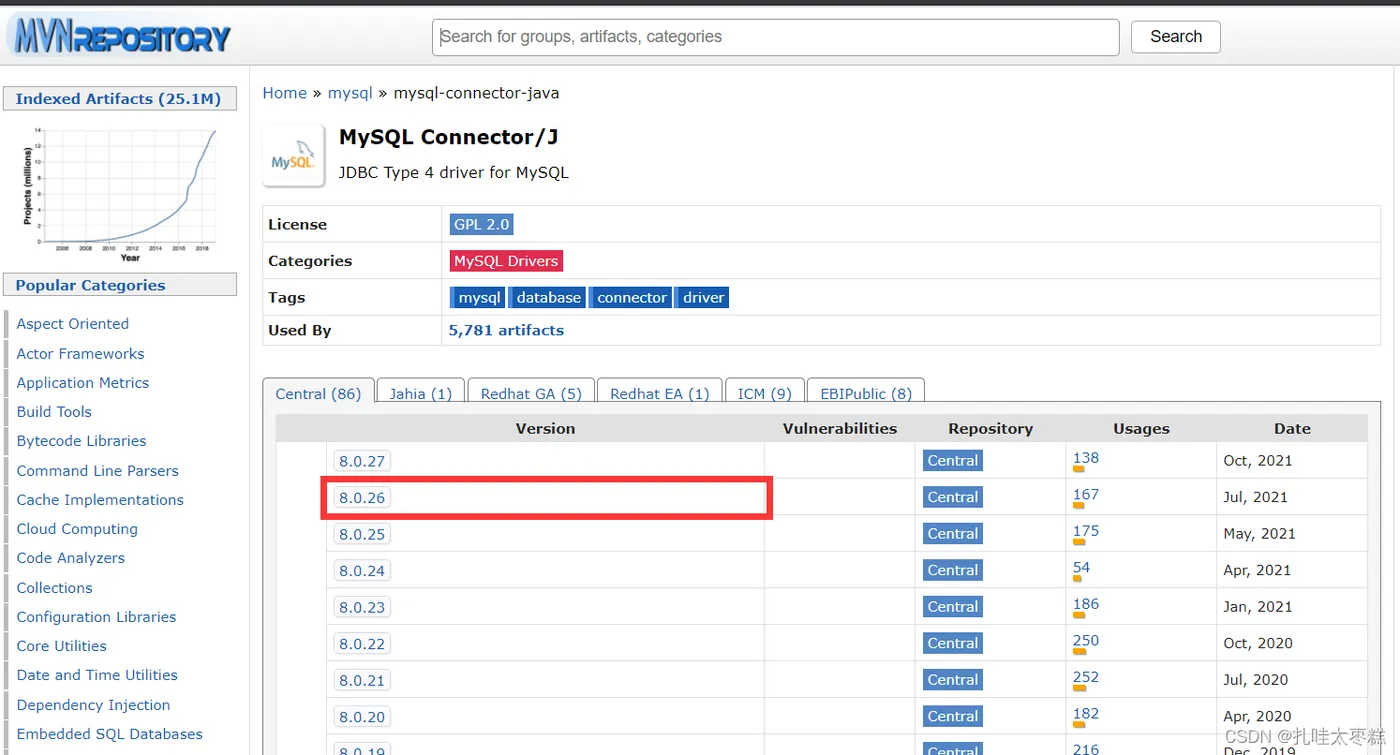Switch to the EBIPublic (8) tab

click(x=865, y=394)
